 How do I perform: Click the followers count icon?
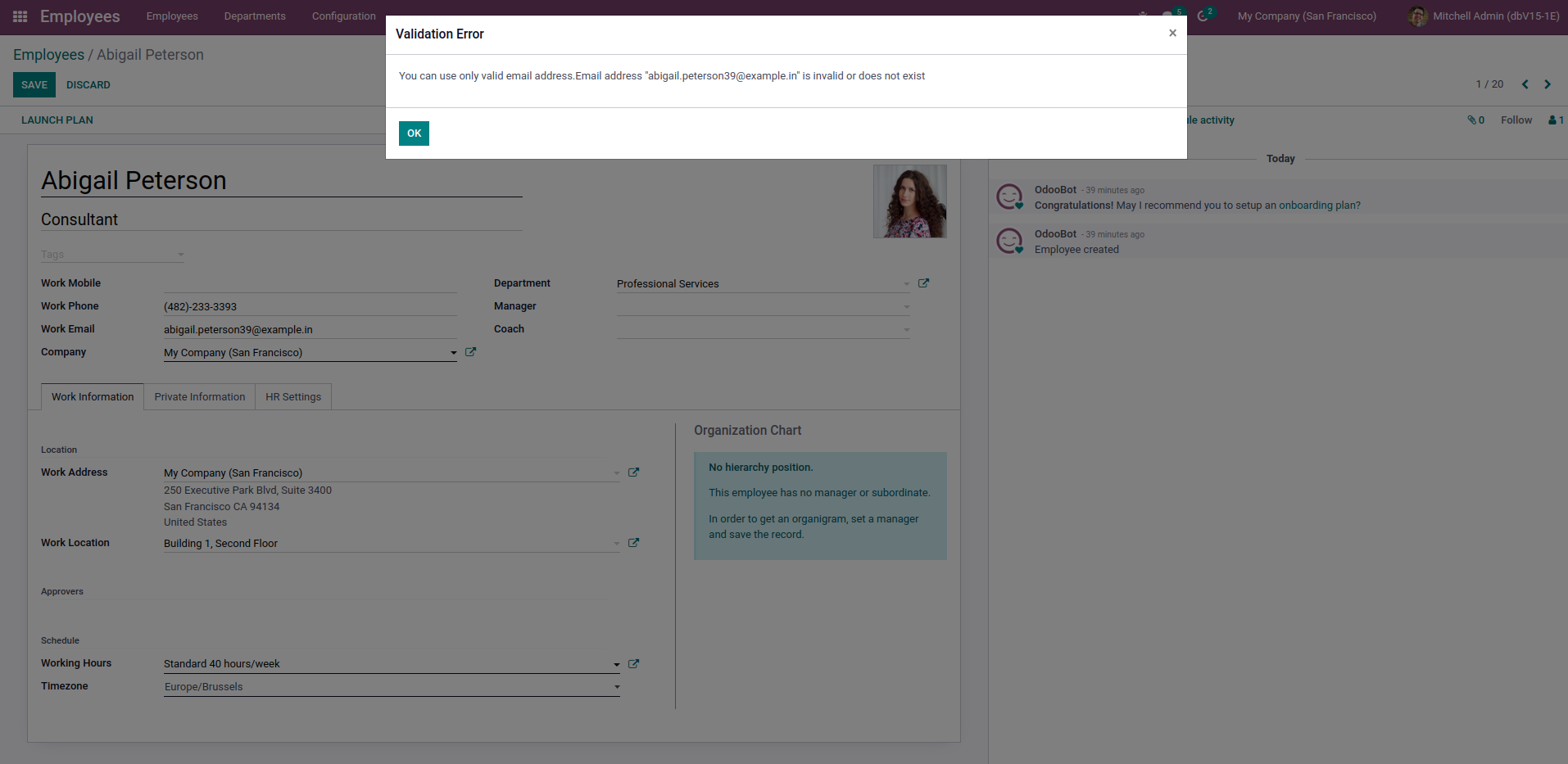point(1555,120)
